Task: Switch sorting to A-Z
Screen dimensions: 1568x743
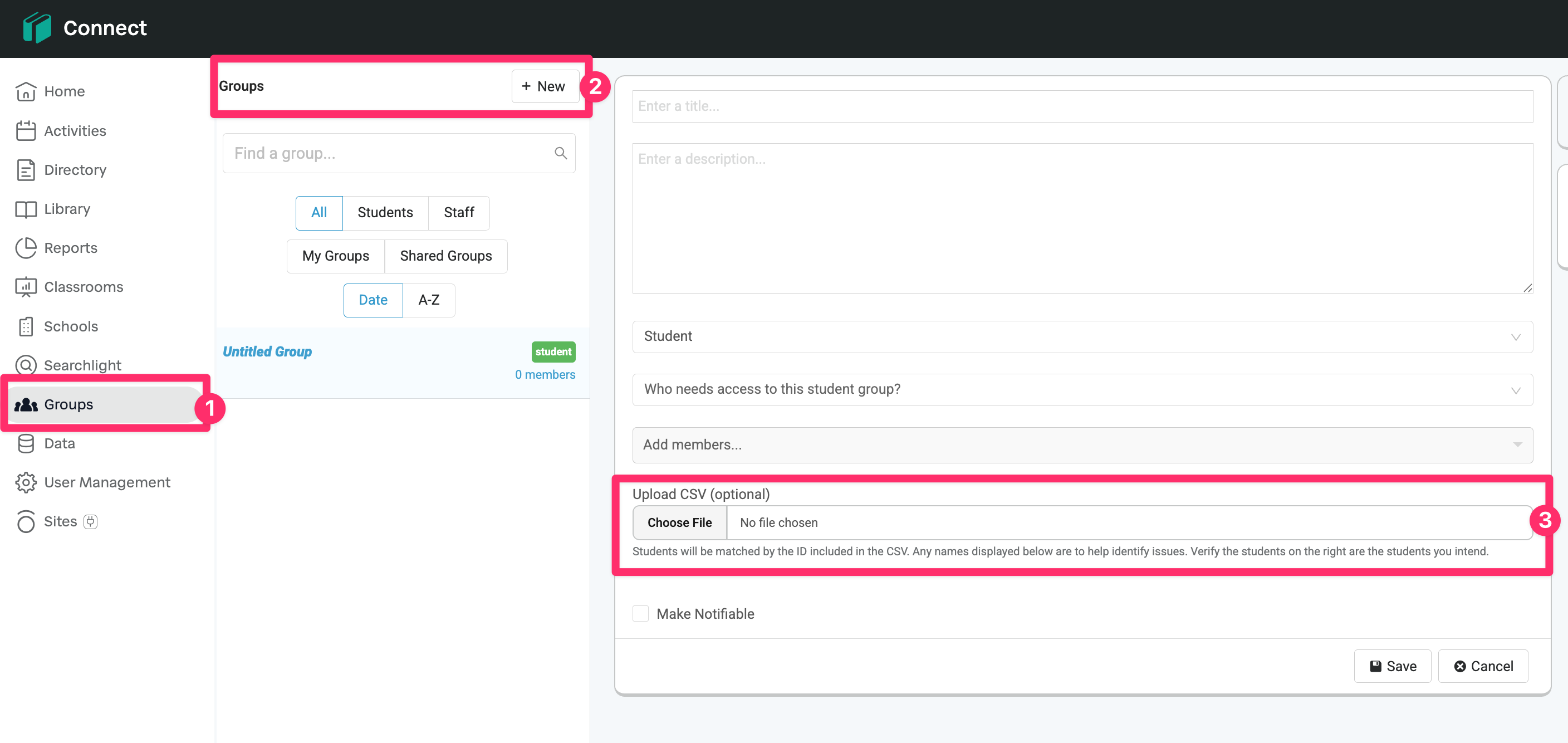Action: pyautogui.click(x=429, y=300)
